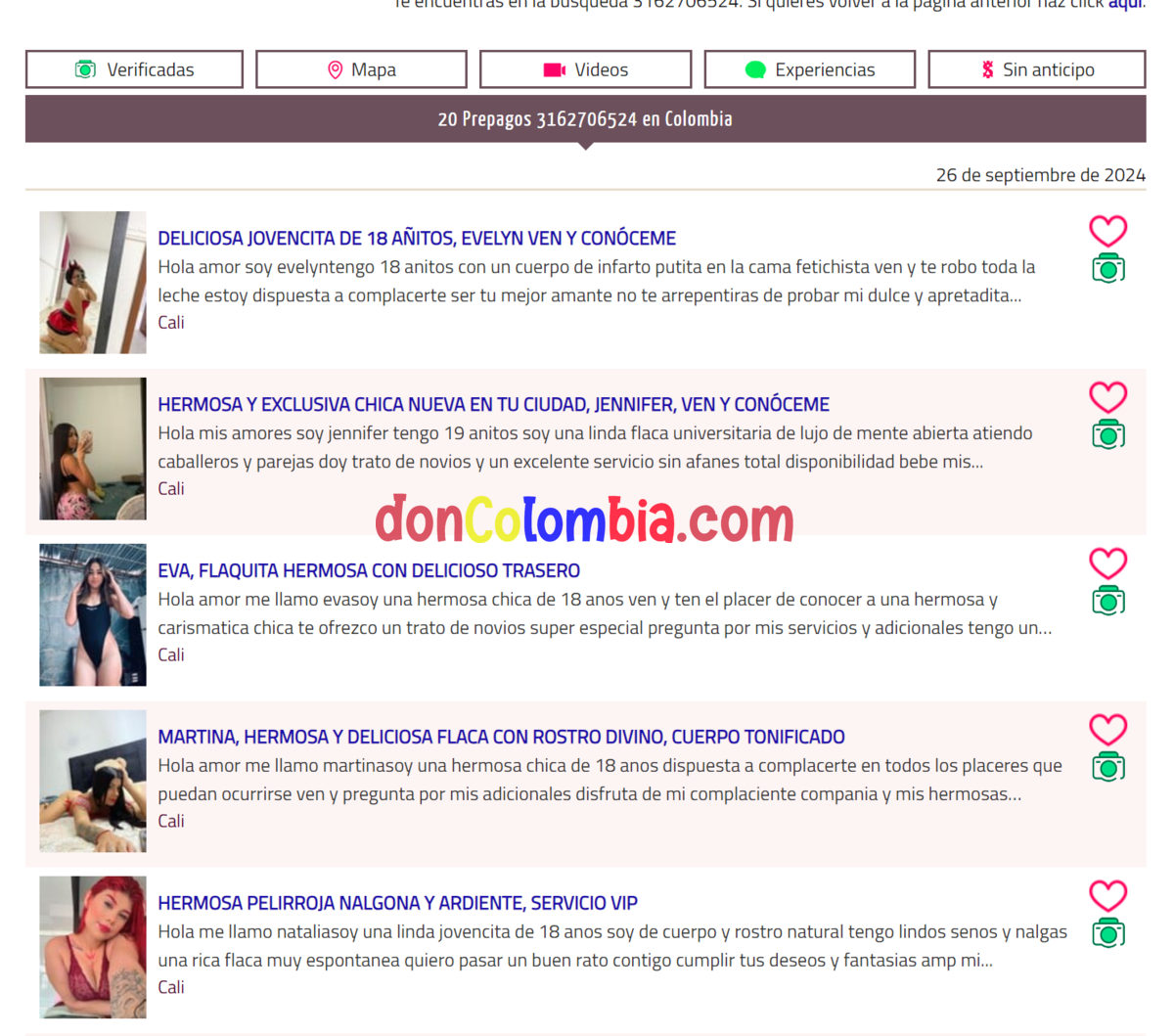Open the Mapa view

pos(361,69)
